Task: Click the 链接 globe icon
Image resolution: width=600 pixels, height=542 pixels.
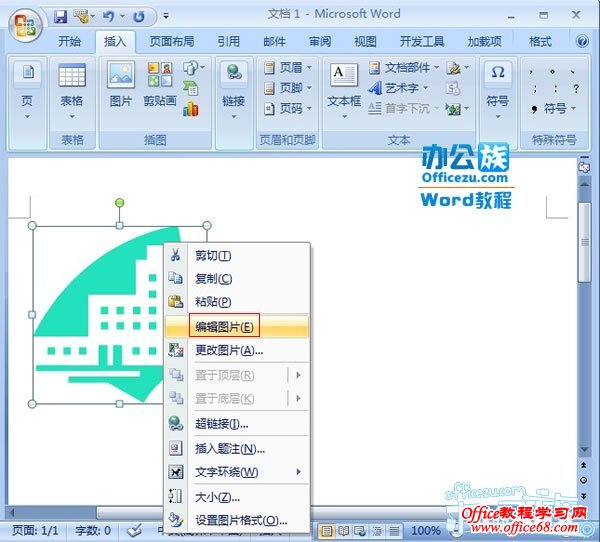Action: click(234, 72)
